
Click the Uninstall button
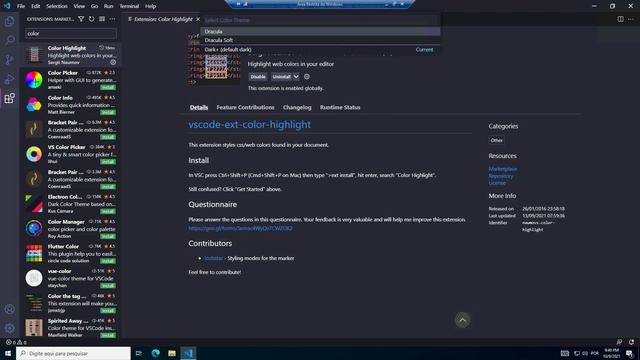[x=281, y=77]
